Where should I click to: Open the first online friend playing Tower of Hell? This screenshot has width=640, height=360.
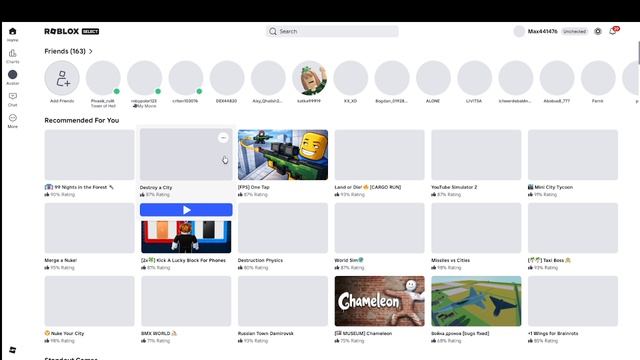[x=103, y=78]
